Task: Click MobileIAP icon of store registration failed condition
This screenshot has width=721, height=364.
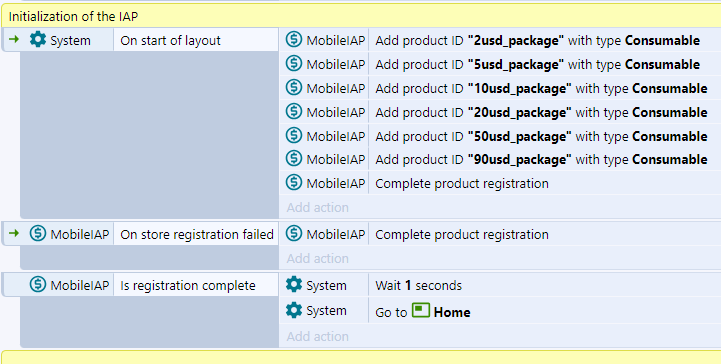Action: [x=38, y=234]
